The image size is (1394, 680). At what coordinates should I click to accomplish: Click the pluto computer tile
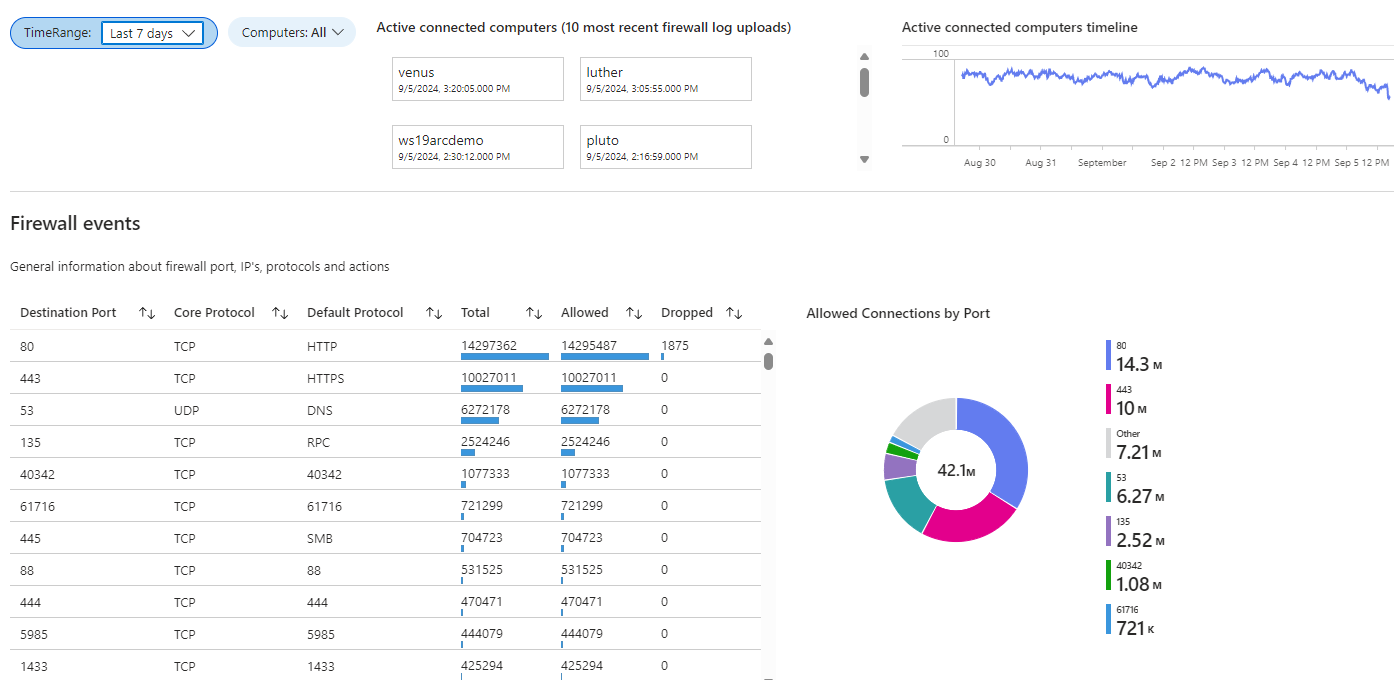[x=665, y=147]
